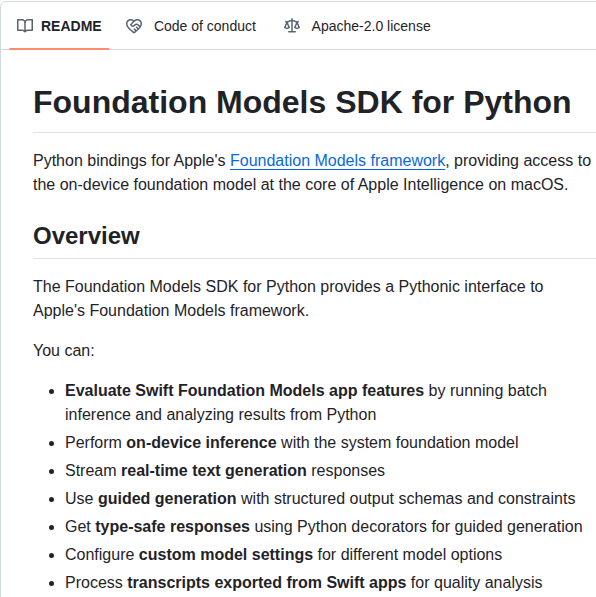Click the Overview heading

86,236
